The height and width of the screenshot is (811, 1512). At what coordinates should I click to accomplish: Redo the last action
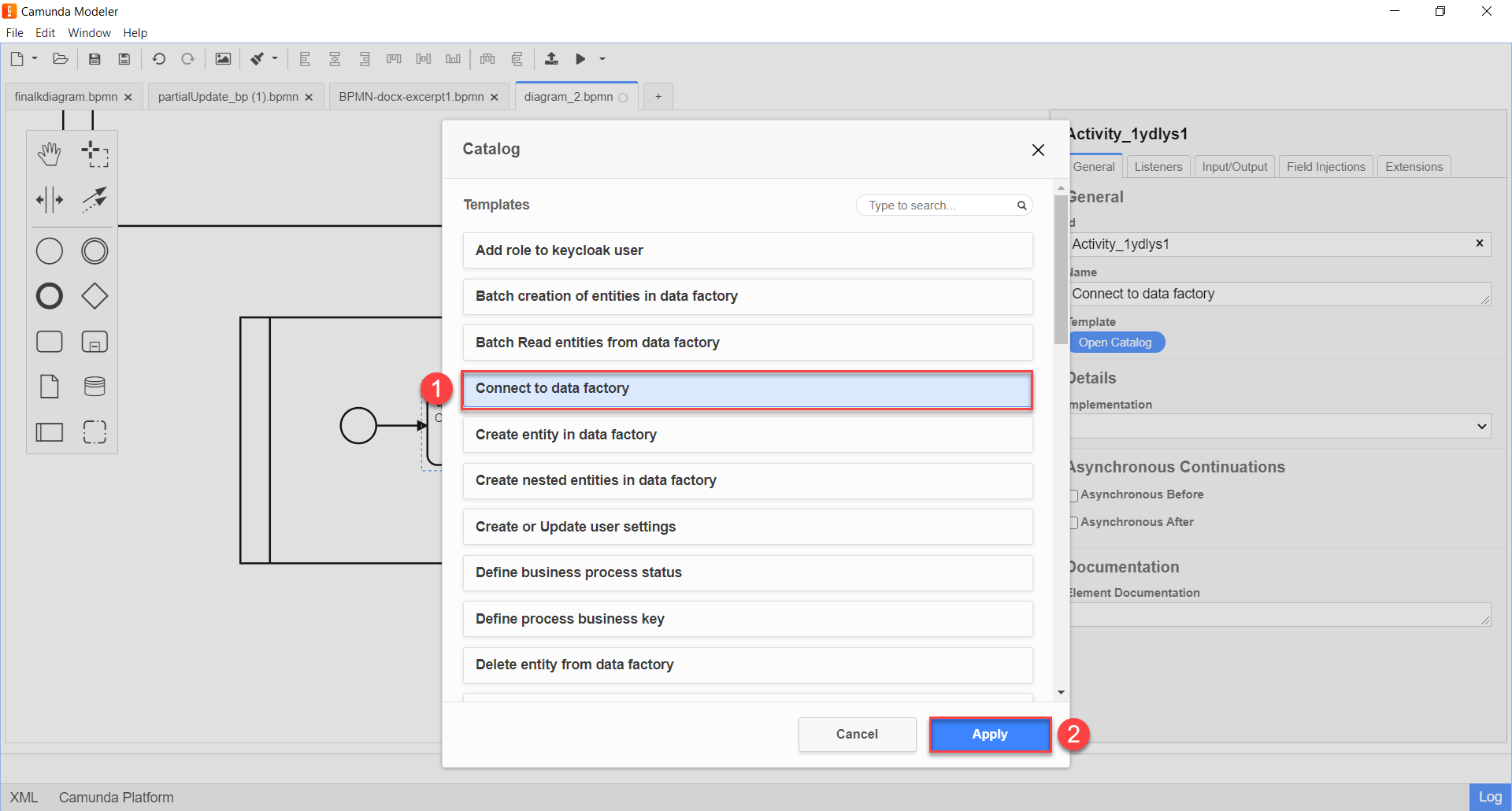[187, 59]
